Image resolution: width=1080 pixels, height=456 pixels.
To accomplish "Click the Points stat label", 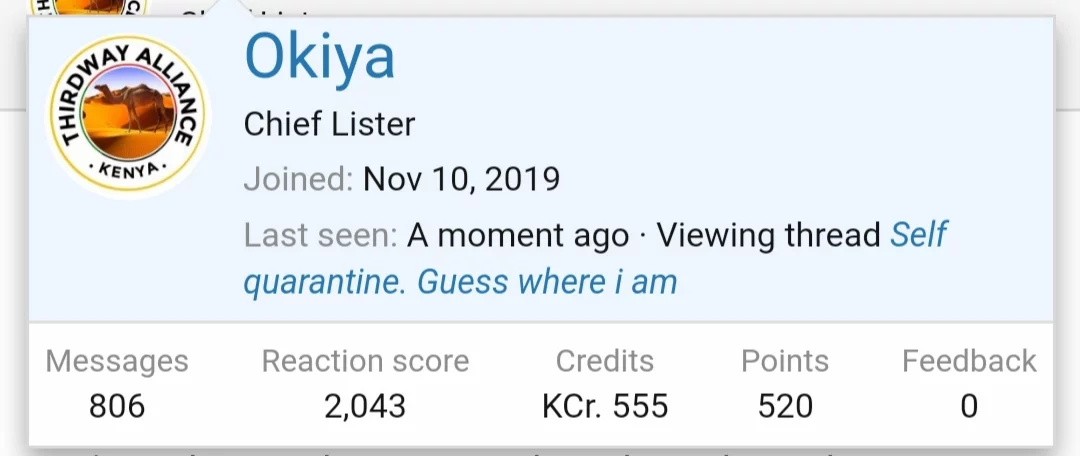I will coord(785,361).
